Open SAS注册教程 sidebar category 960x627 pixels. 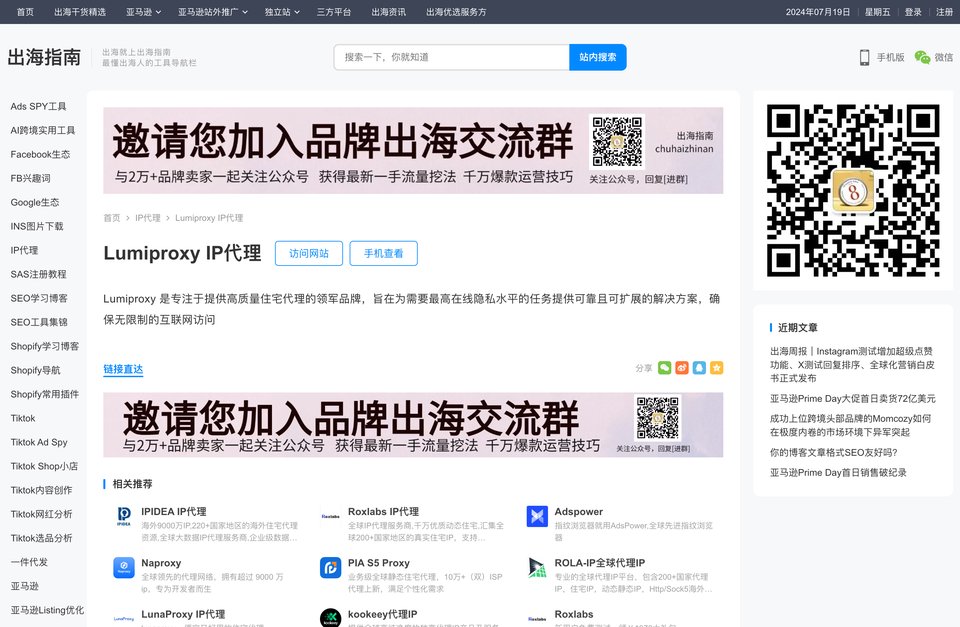click(x=39, y=274)
